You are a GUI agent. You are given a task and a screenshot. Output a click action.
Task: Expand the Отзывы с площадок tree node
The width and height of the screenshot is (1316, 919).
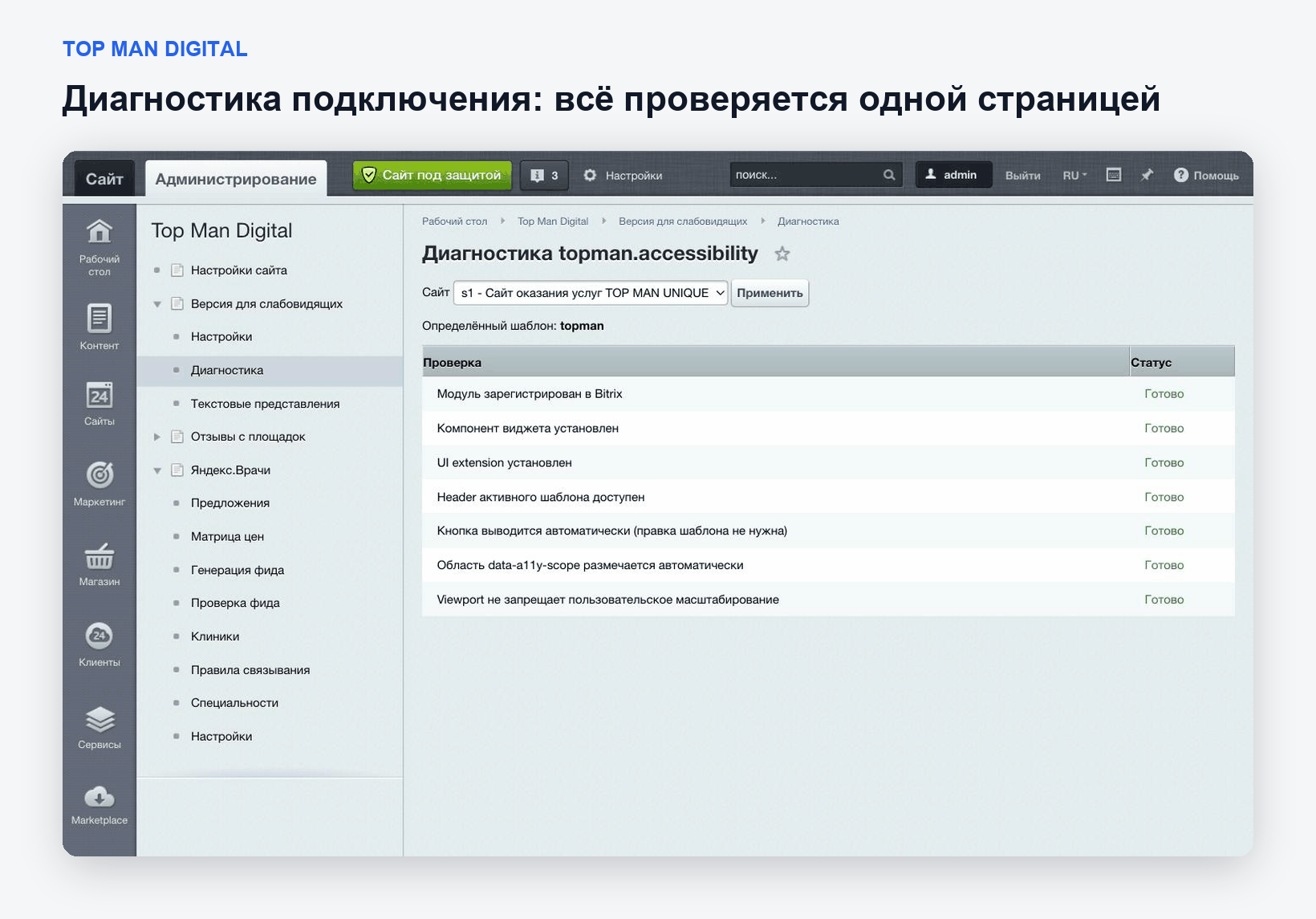[157, 437]
